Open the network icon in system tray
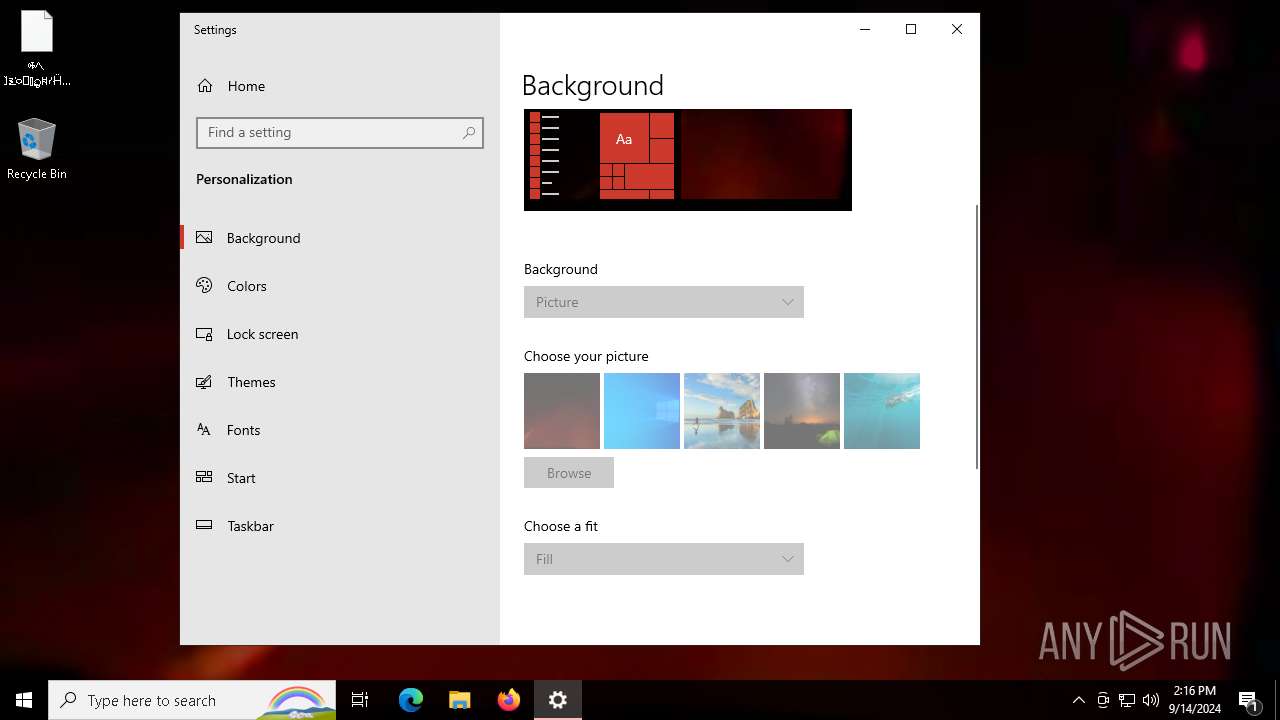The height and width of the screenshot is (720, 1280). click(1127, 700)
